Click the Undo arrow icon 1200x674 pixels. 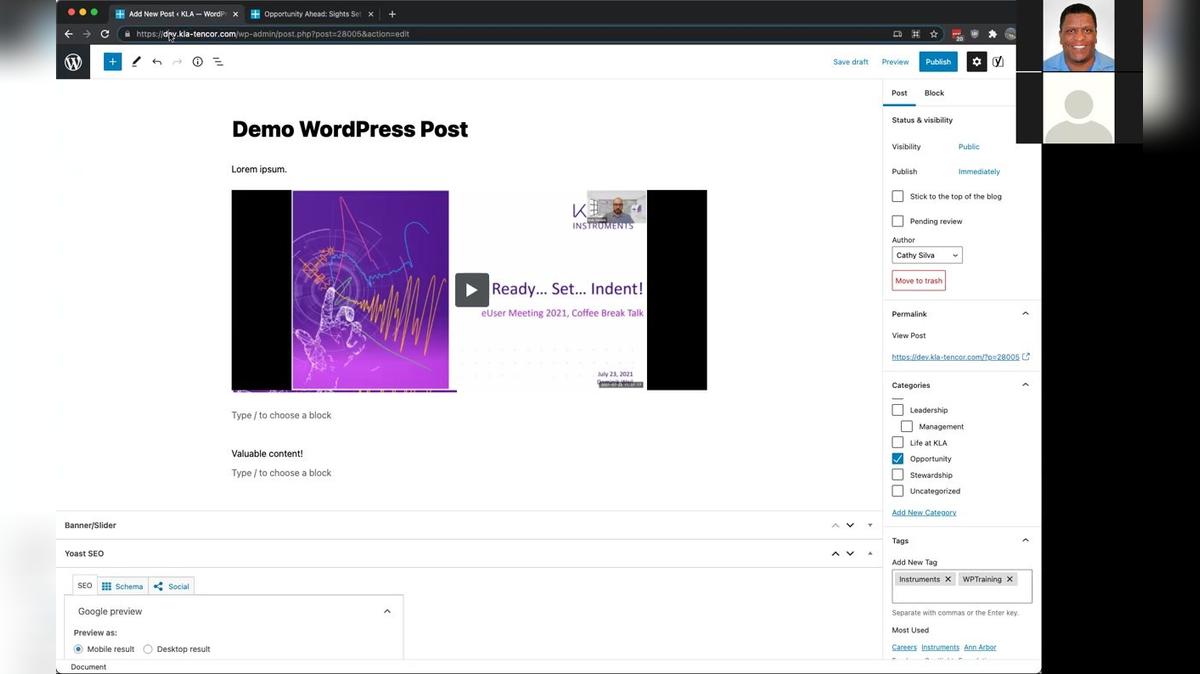[157, 62]
